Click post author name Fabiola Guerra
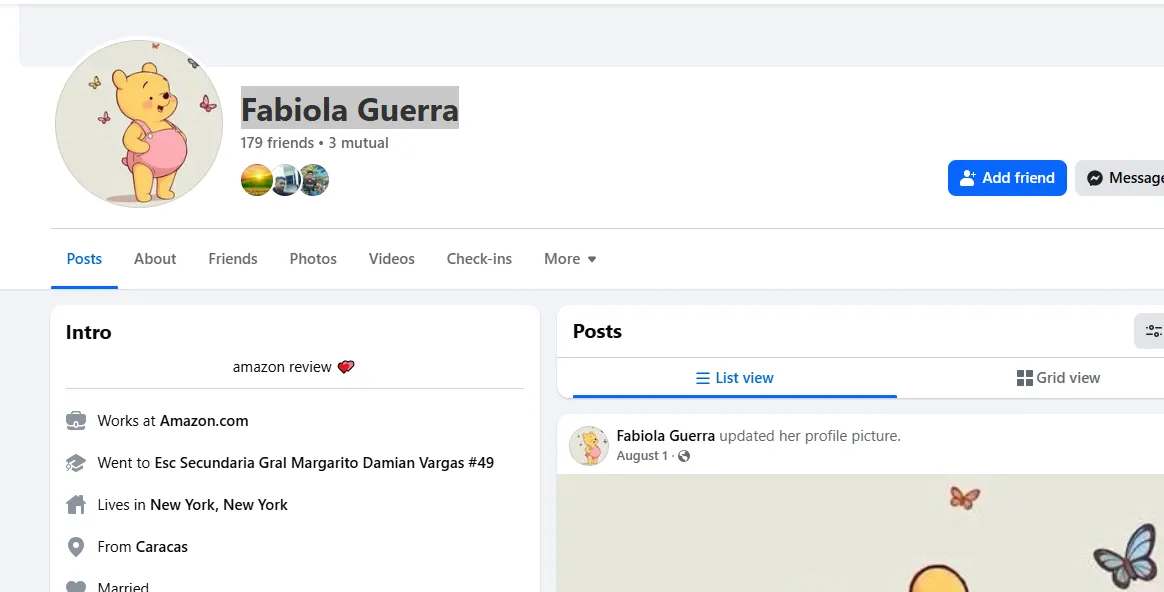1164x592 pixels. point(665,436)
